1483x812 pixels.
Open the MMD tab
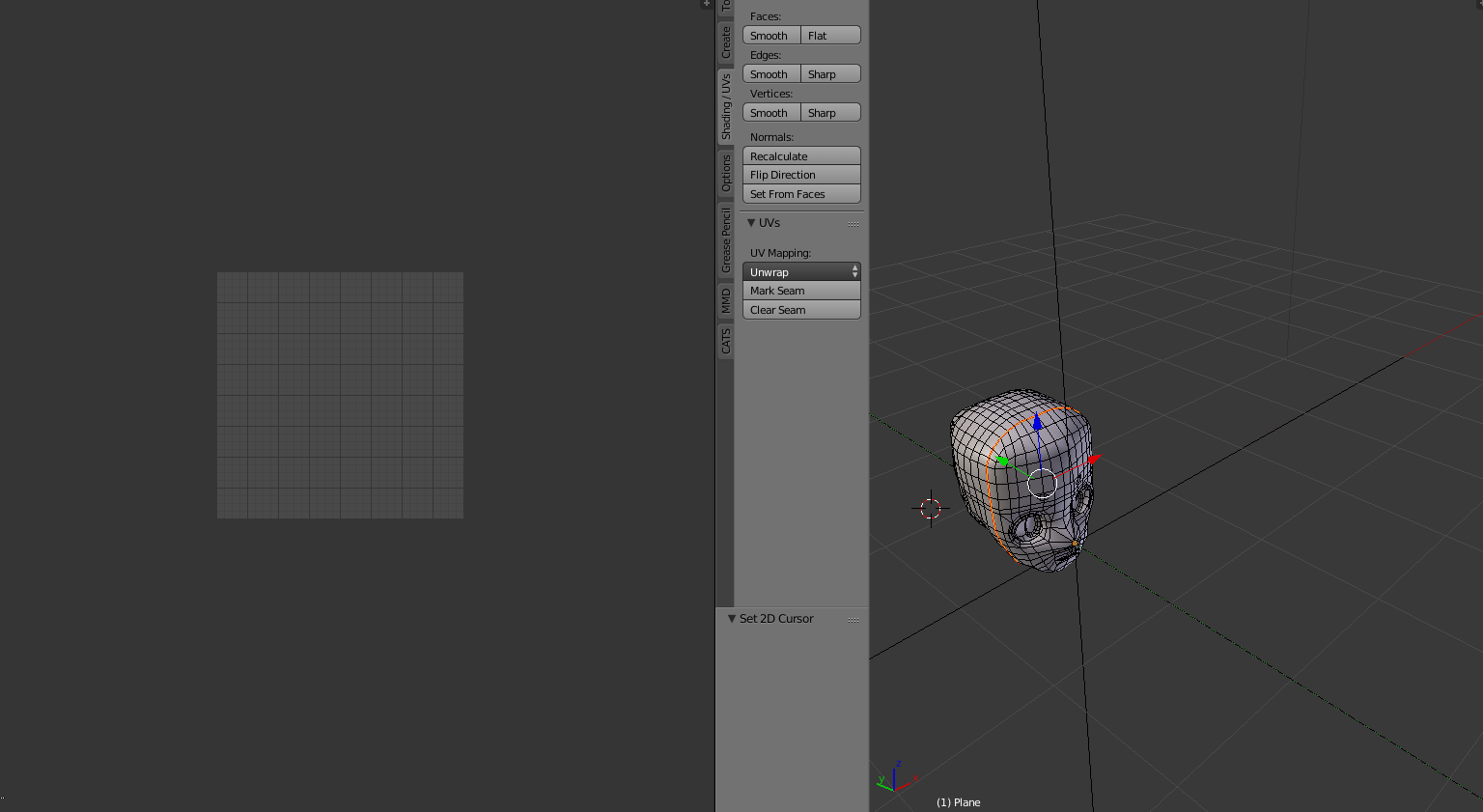(725, 301)
